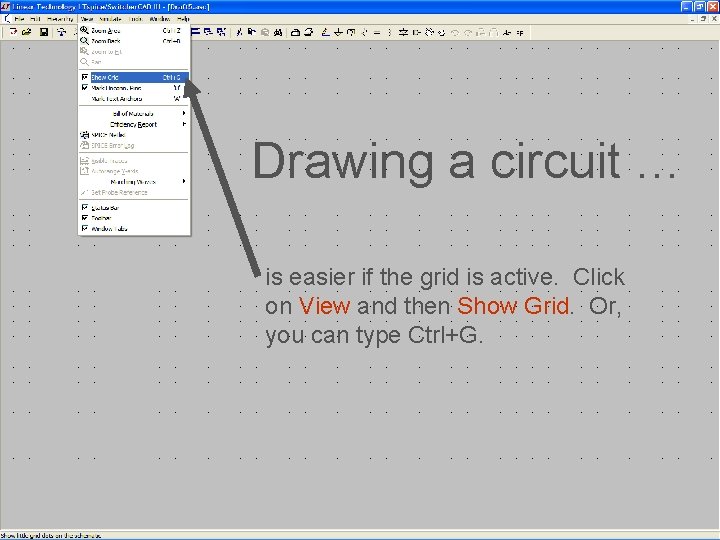Screen dimensions: 720x540
Task: Toggle Mark Unconn. Pins option
Action: 134,88
